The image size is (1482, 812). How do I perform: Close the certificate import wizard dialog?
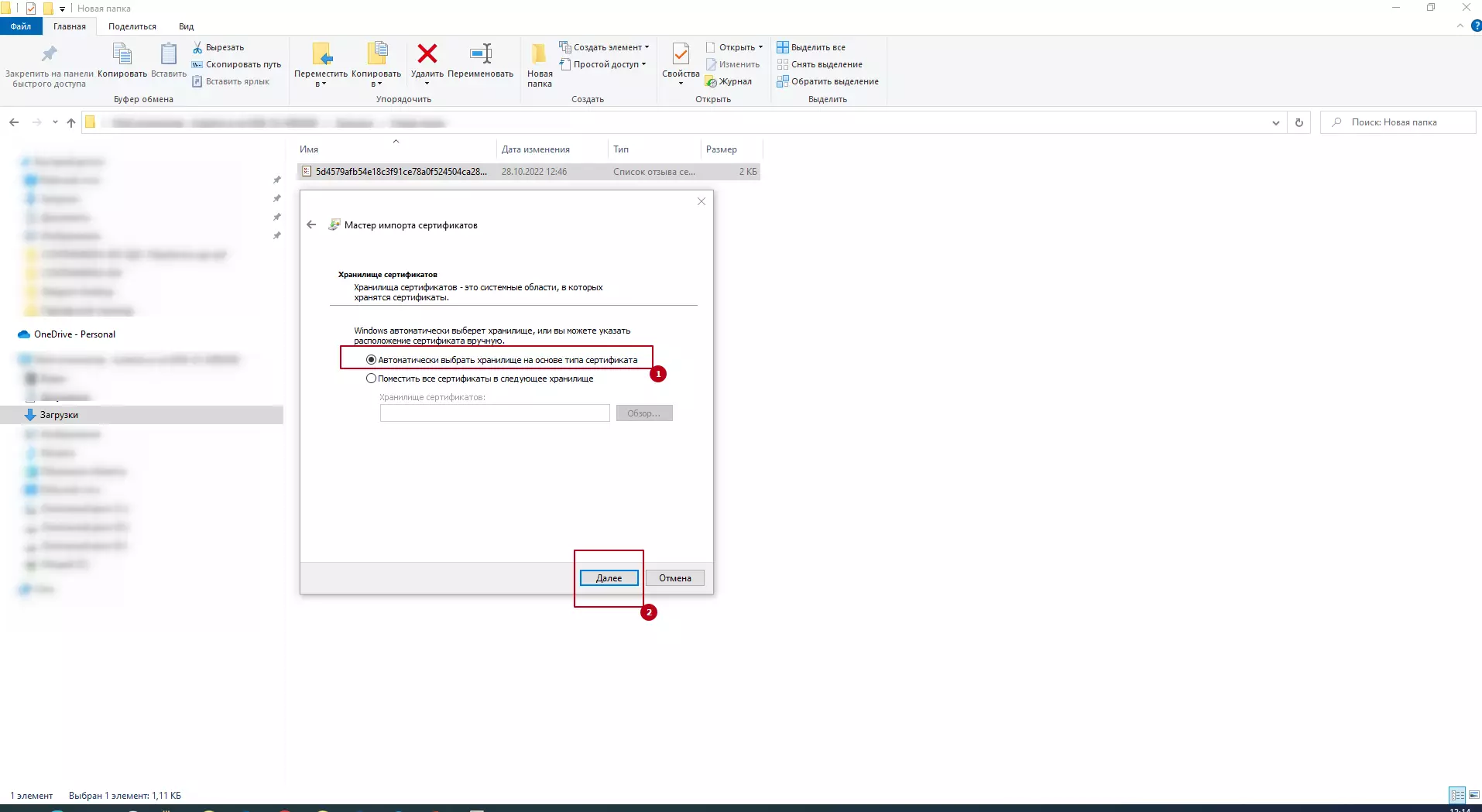pyautogui.click(x=702, y=201)
